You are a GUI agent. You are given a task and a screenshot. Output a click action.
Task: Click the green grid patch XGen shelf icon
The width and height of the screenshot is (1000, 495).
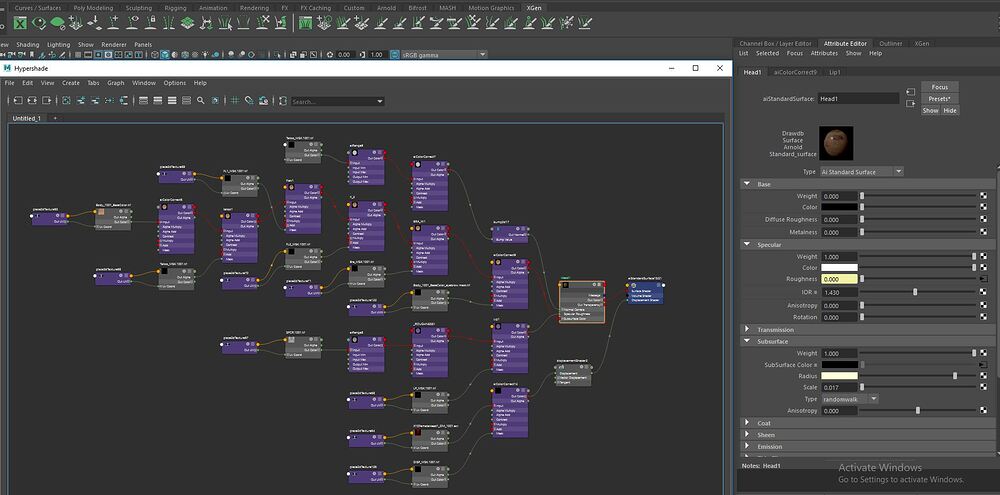click(x=188, y=24)
